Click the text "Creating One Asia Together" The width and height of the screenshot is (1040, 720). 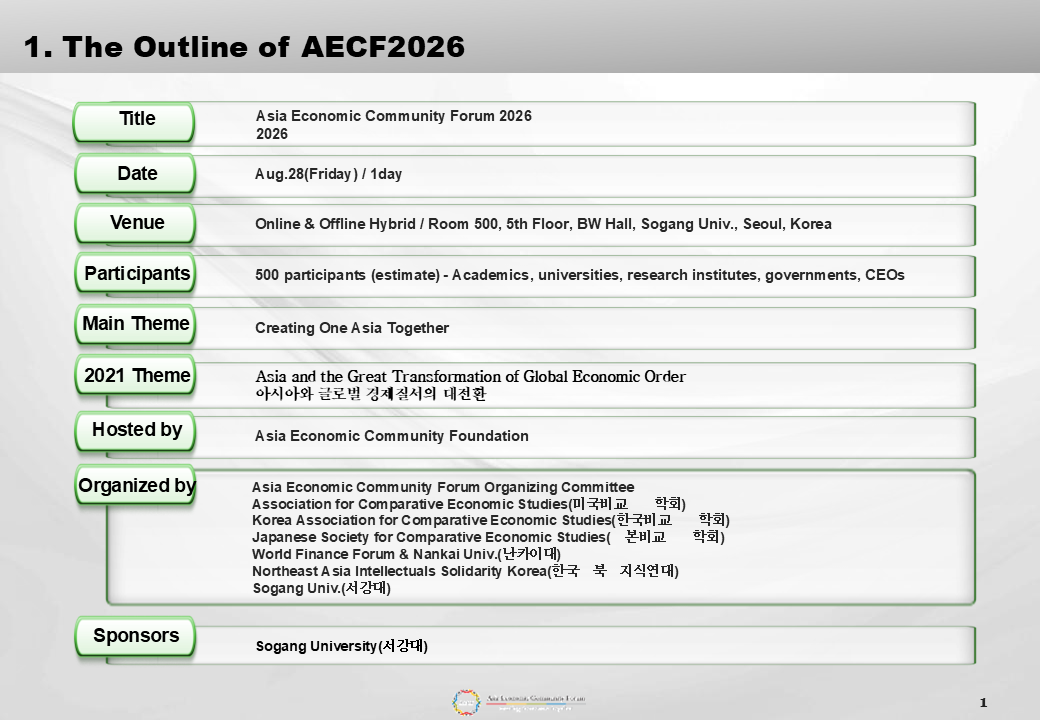tap(352, 328)
